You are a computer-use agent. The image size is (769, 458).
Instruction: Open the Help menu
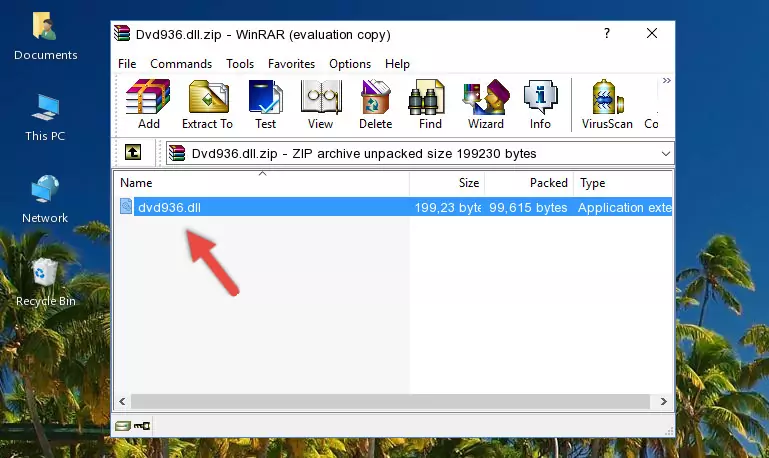pyautogui.click(x=397, y=64)
